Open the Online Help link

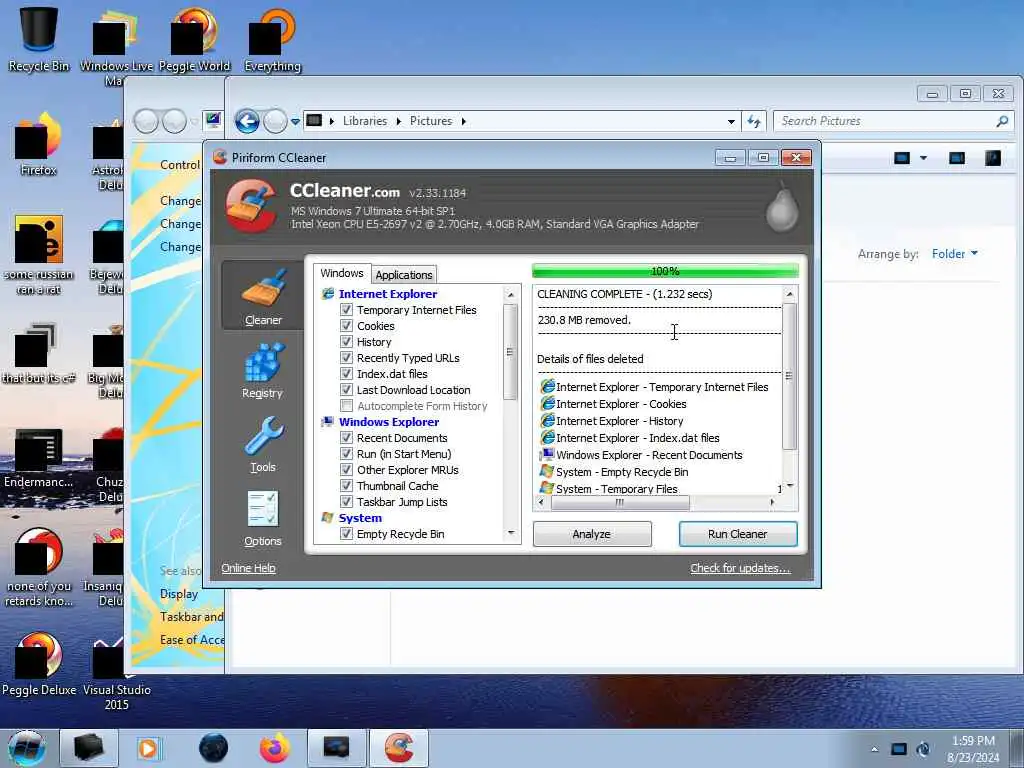[x=248, y=568]
